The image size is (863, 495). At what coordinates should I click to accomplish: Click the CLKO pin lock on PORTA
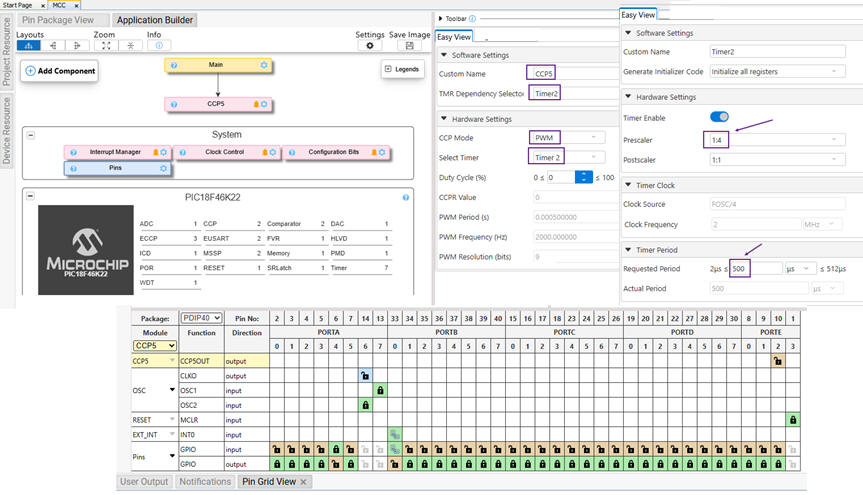pyautogui.click(x=365, y=375)
